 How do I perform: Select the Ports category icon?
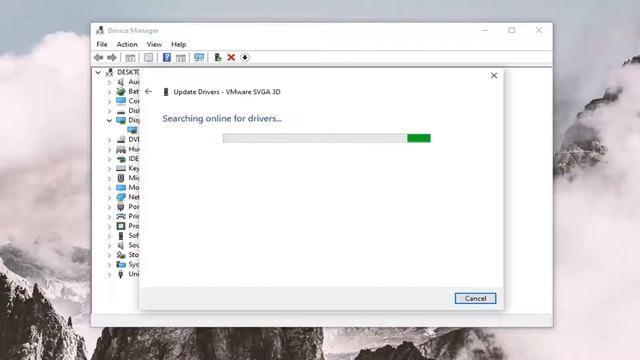(121, 207)
